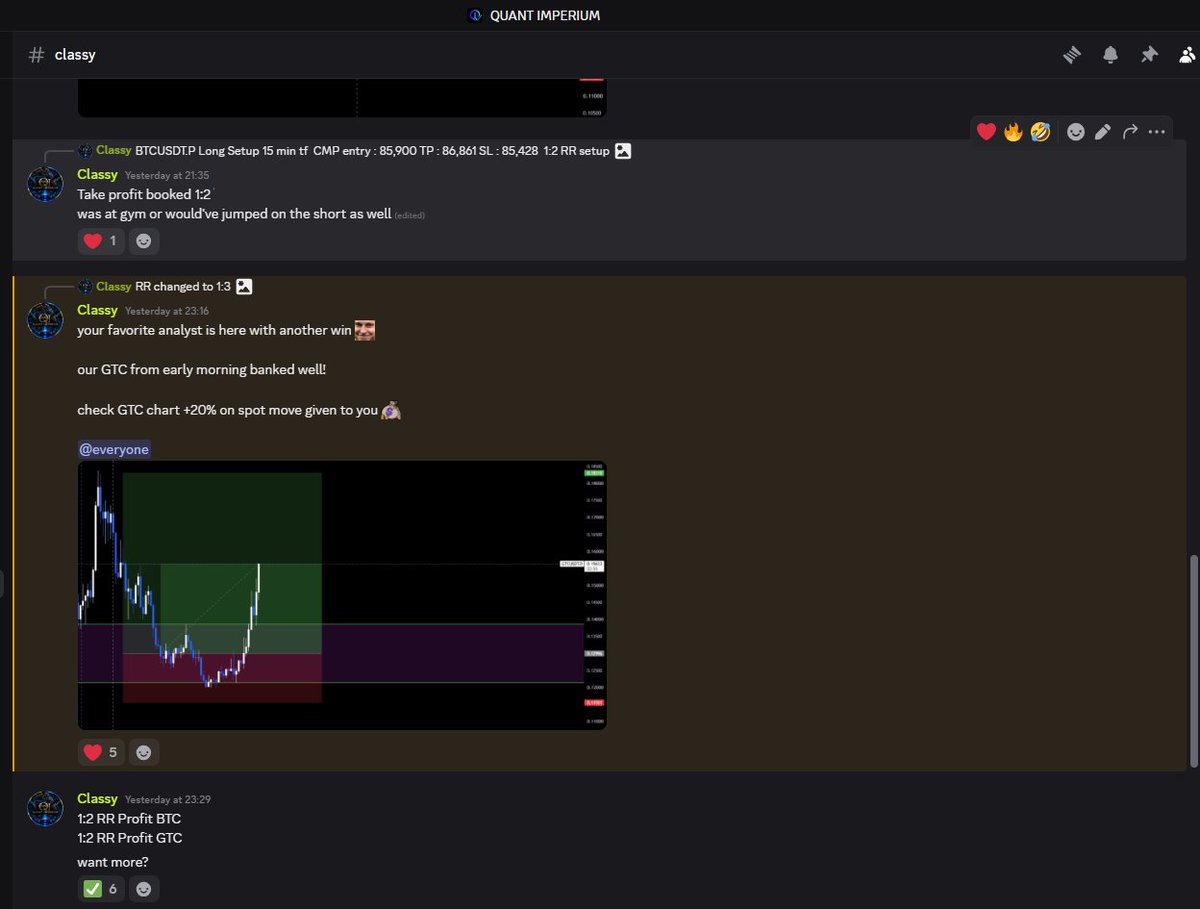Image resolution: width=1200 pixels, height=909 pixels.
Task: Click Classy avatar on 21:35 message
Action: [45, 185]
